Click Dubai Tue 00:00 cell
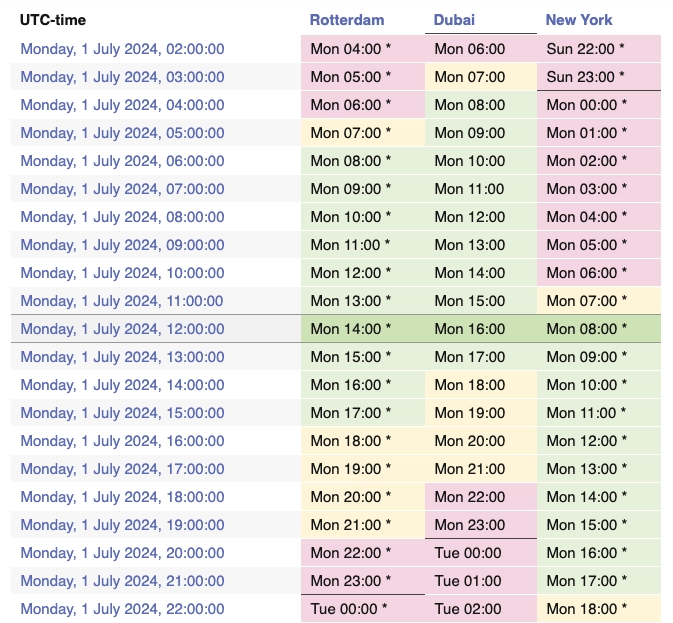673x623 pixels. [x=481, y=553]
